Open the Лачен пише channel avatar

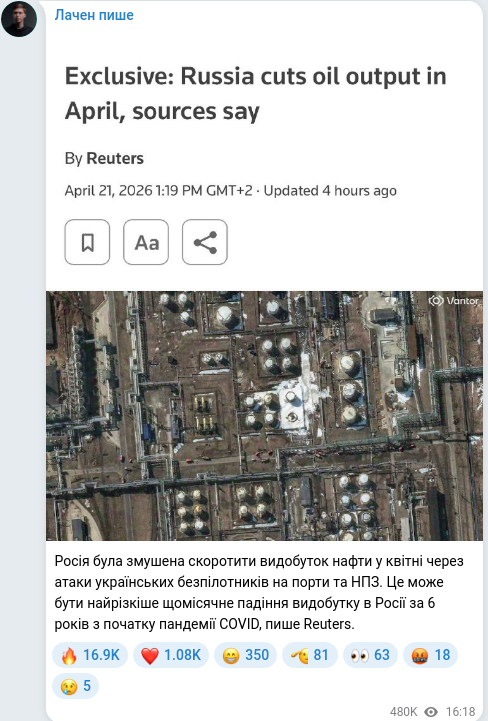(19, 18)
